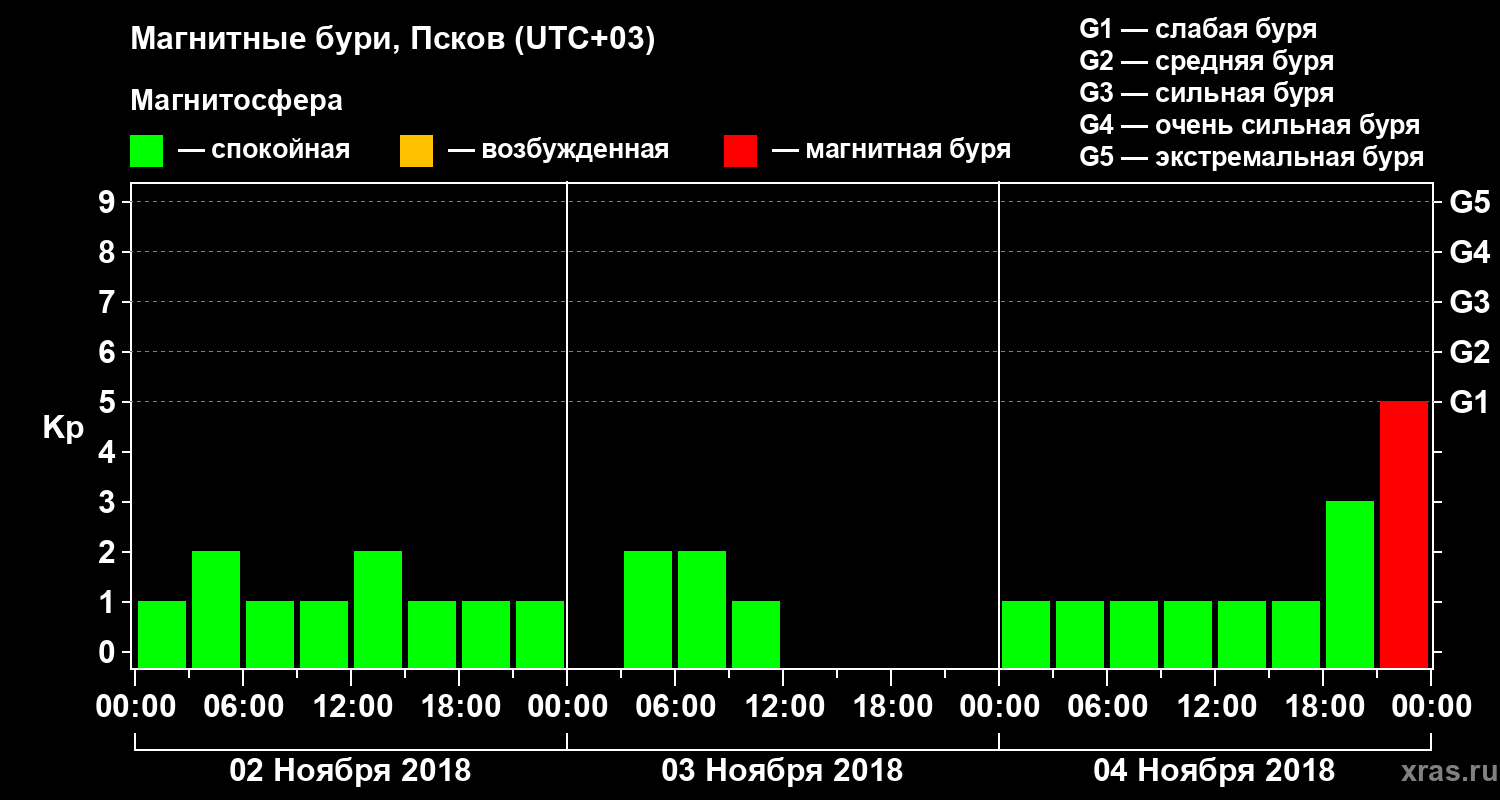Click the green 'спокойная' legend swatch
Image resolution: width=1500 pixels, height=800 pixels.
[147, 151]
